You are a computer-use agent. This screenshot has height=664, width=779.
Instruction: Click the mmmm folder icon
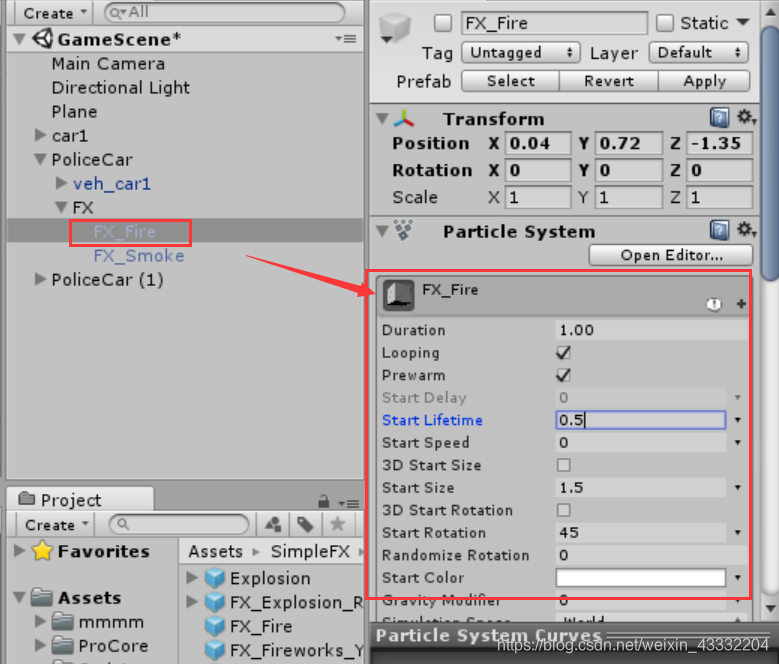63,621
